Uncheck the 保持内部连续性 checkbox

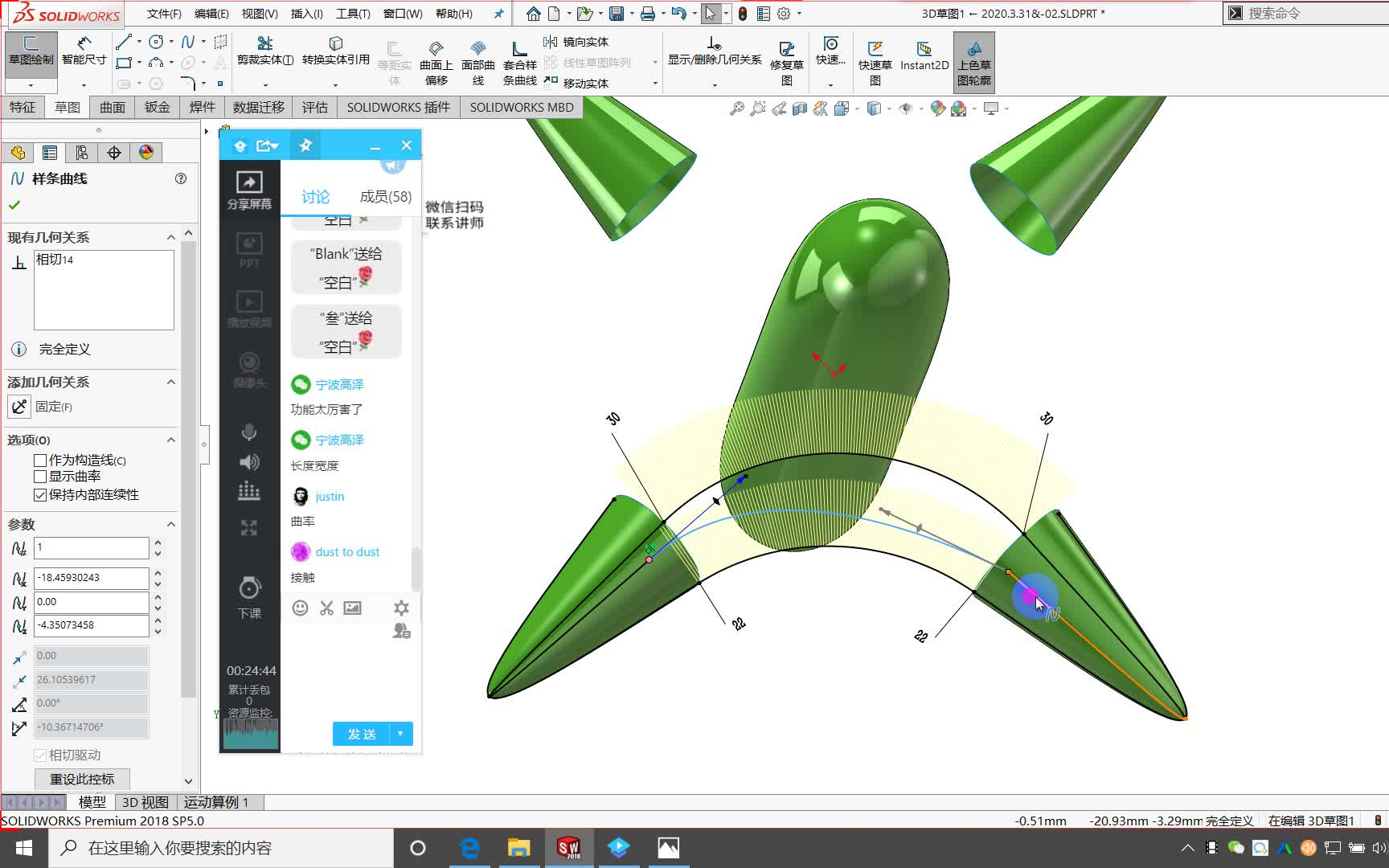point(40,495)
